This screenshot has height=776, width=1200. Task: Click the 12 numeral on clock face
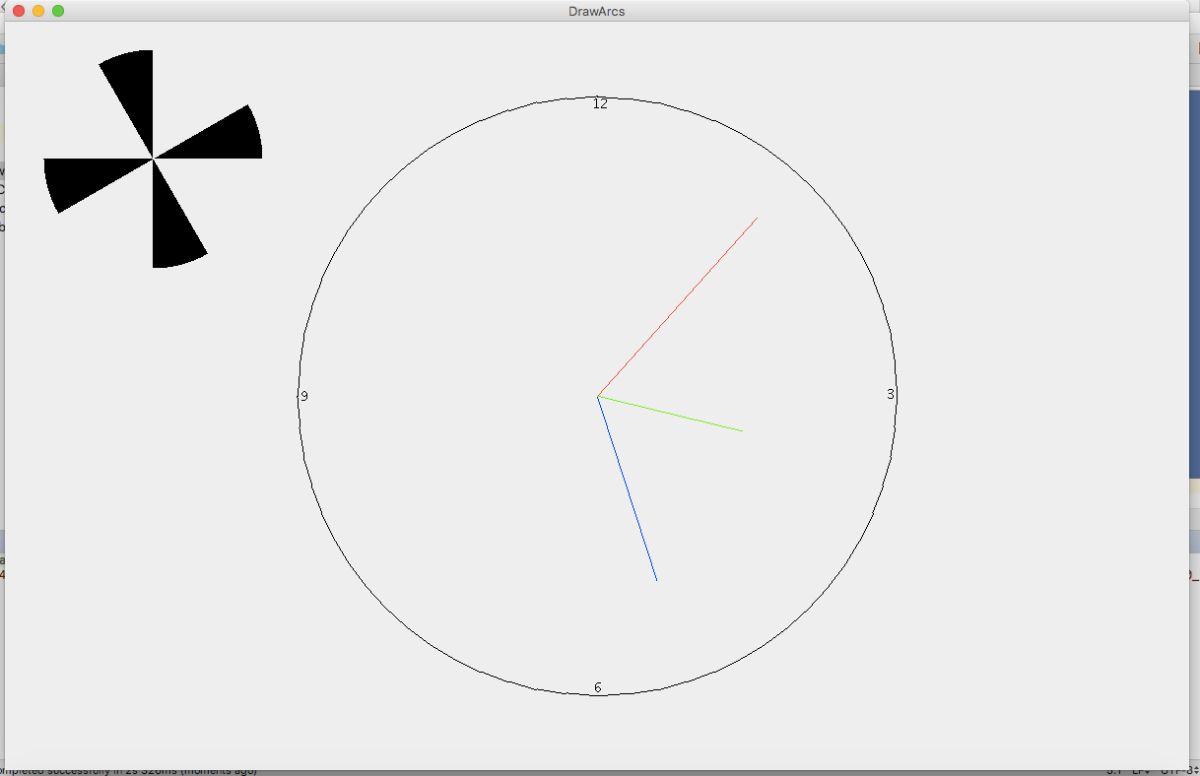point(600,103)
